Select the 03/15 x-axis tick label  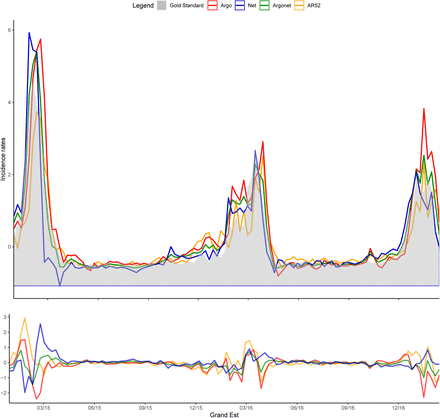[x=43, y=407]
